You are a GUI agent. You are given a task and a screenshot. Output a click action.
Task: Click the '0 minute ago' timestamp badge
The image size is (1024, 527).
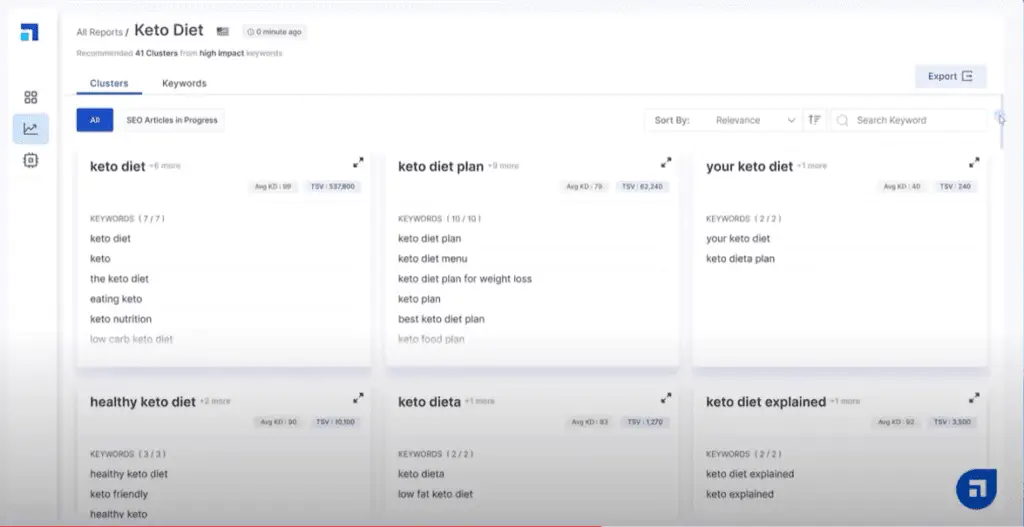click(x=274, y=31)
